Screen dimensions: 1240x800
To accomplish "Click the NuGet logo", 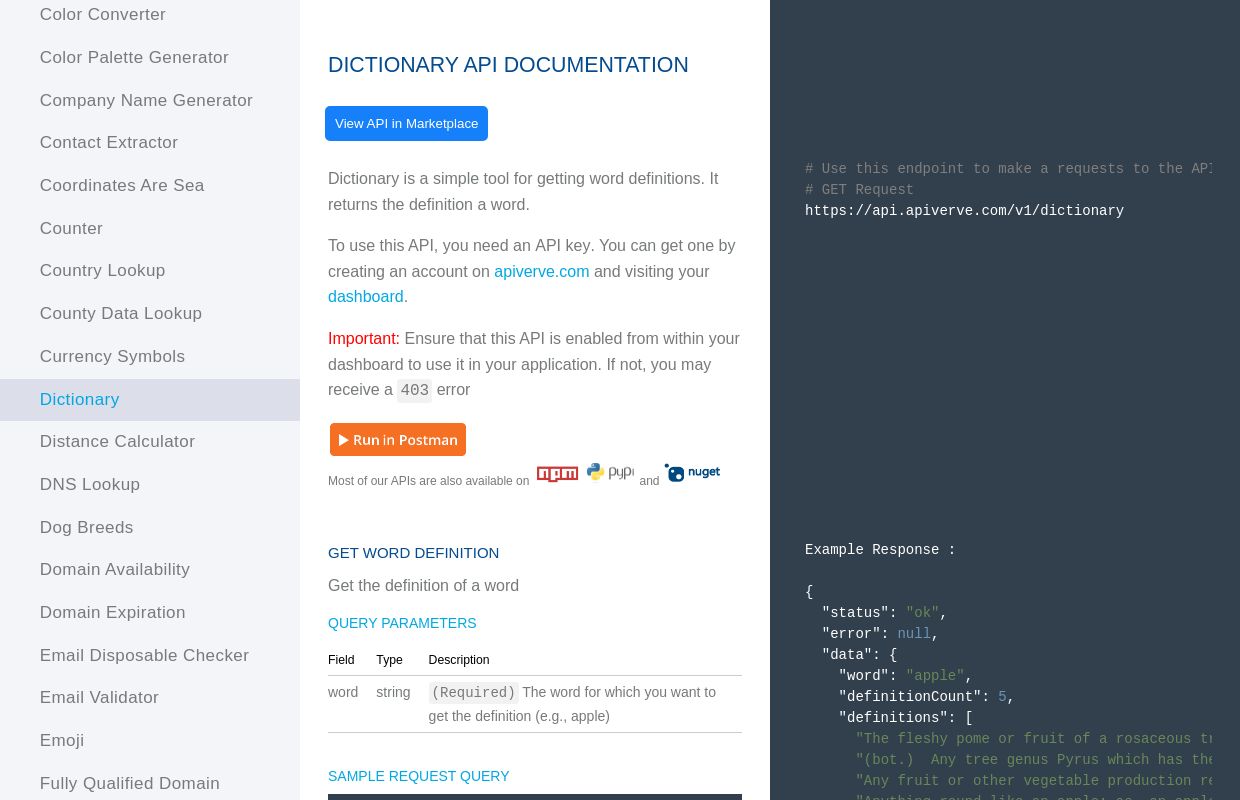I will pos(692,473).
